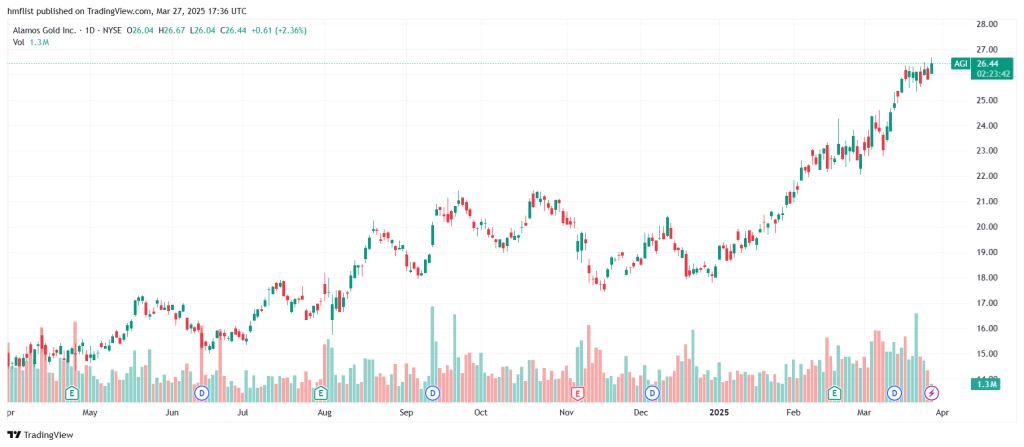This screenshot has width=1024, height=447.
Task: Click the earnings marker in early August
Action: pos(320,392)
